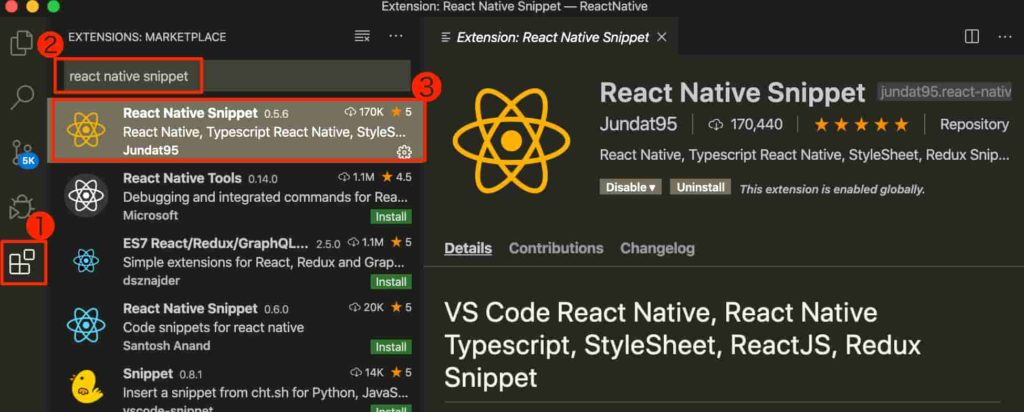Close the Extension: React Native Snippet tab

662,37
